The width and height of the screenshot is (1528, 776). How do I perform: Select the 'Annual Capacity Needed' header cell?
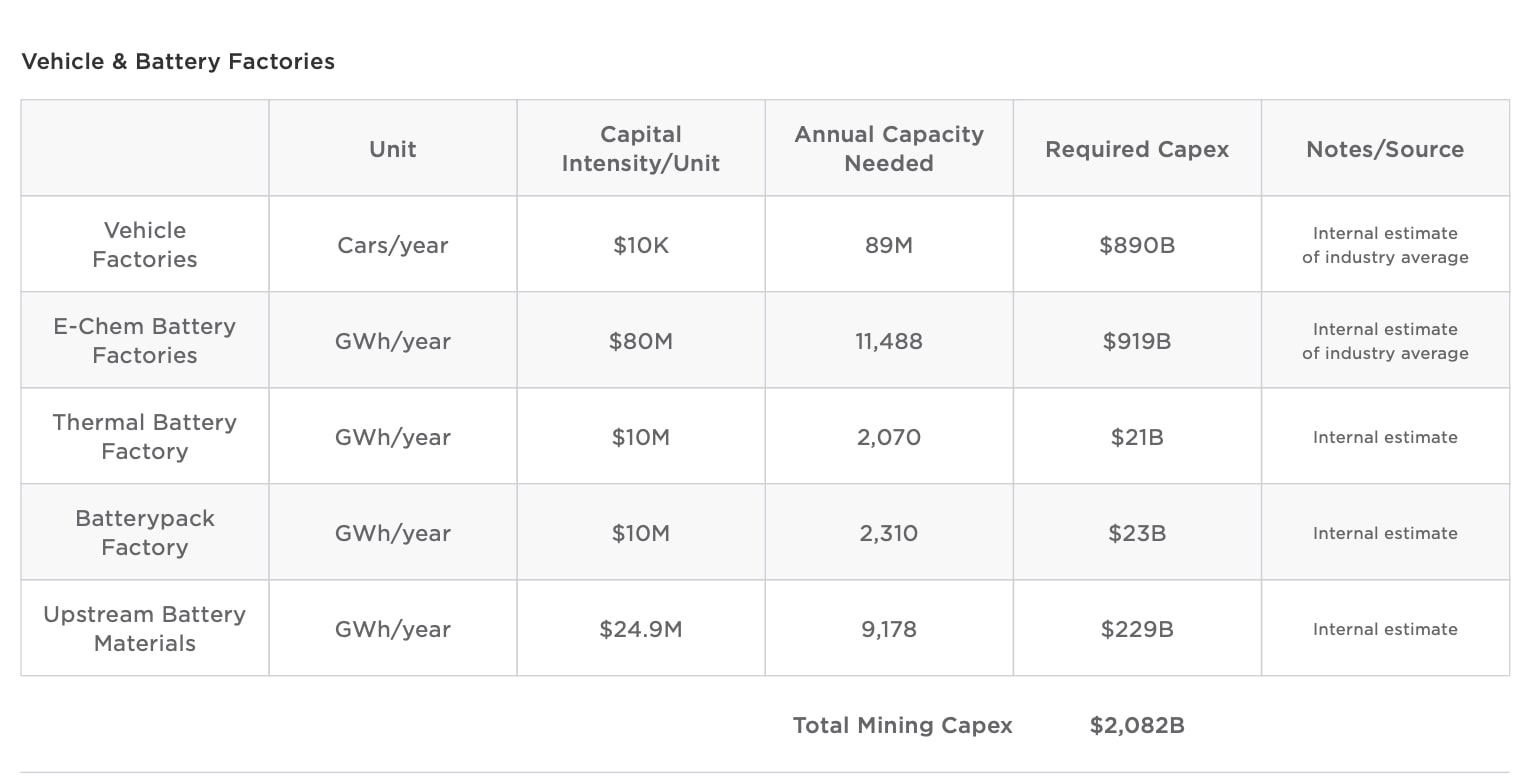tap(888, 149)
